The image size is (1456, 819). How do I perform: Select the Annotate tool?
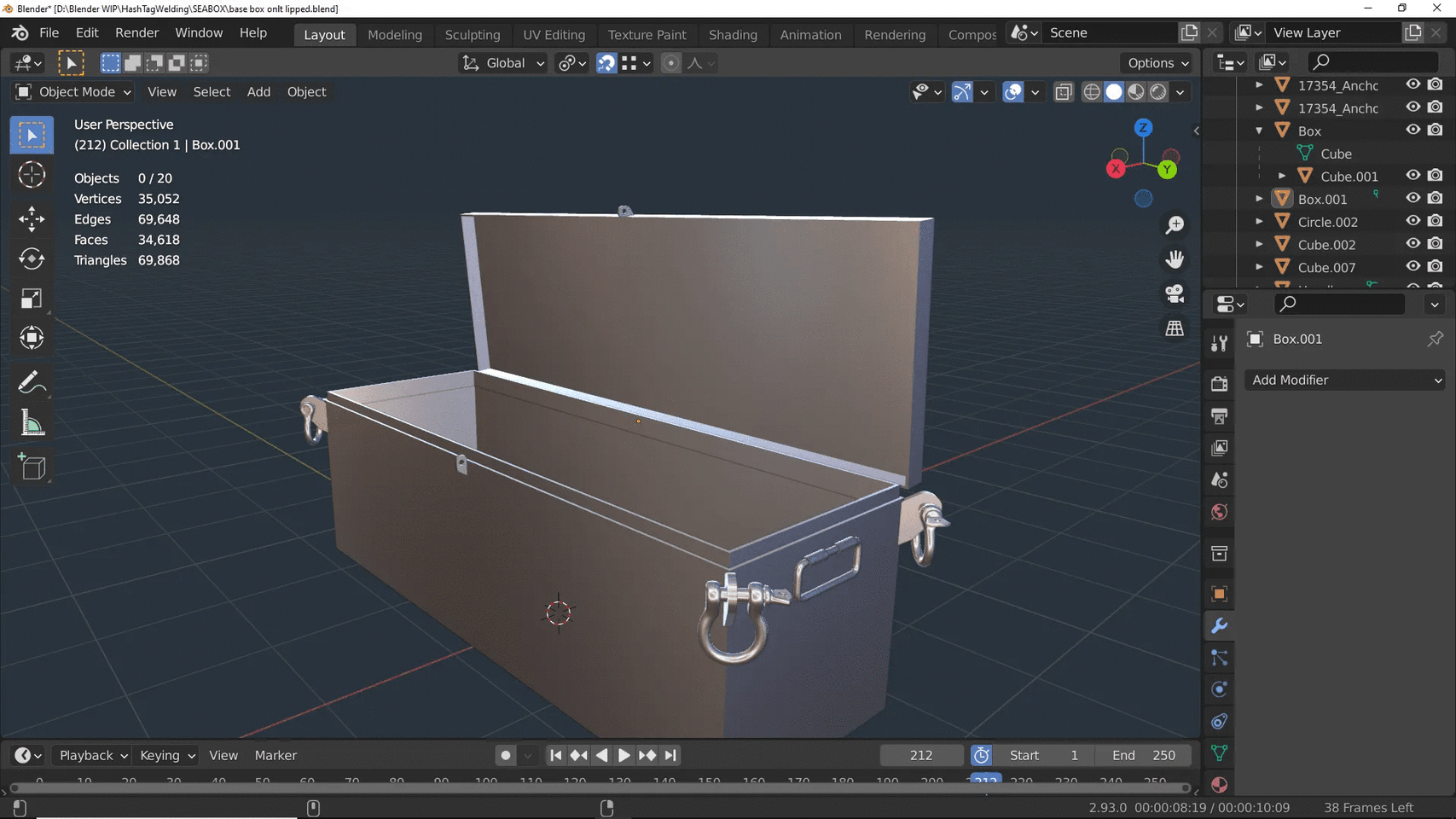coord(32,382)
